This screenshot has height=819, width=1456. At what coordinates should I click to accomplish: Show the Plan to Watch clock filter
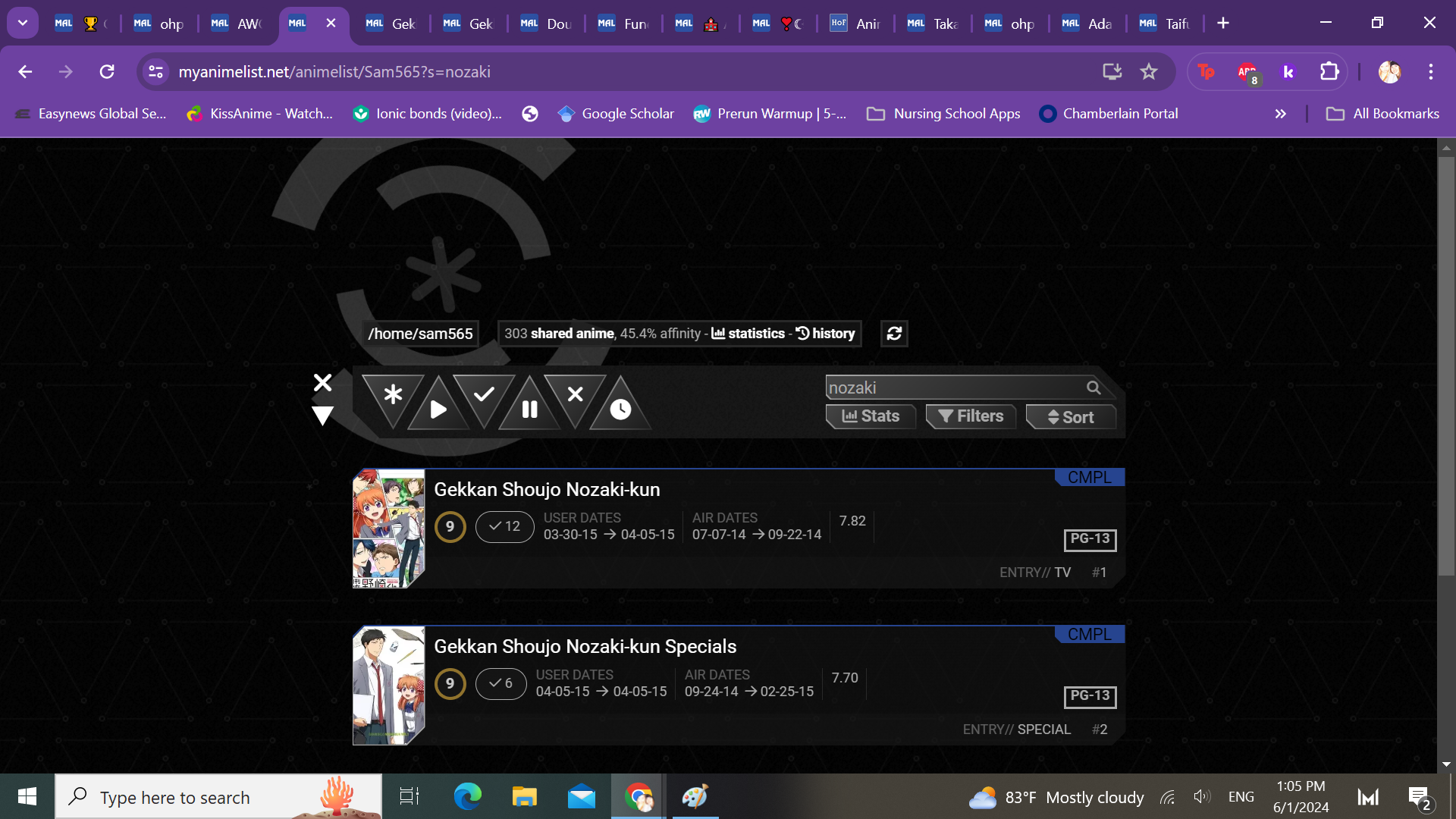coord(620,409)
